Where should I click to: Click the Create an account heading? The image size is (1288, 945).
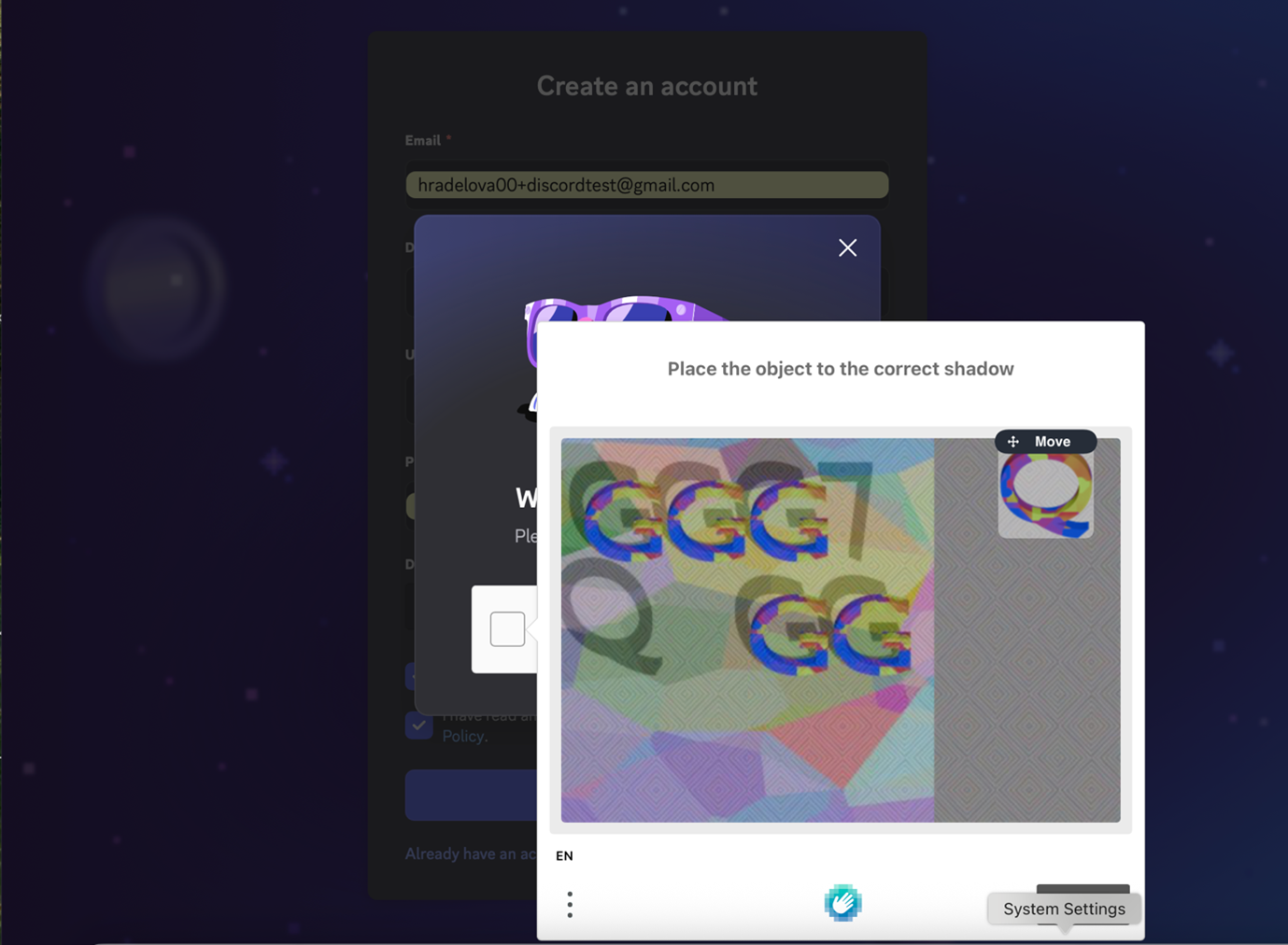click(x=646, y=86)
